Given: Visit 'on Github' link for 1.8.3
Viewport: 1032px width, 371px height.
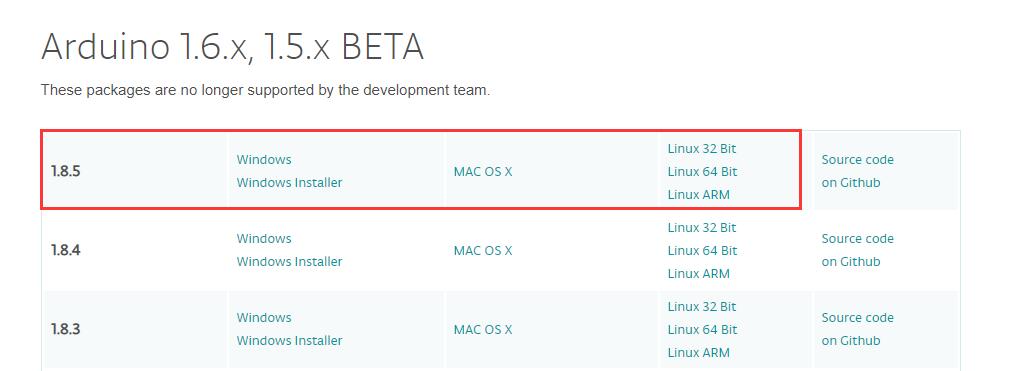Looking at the screenshot, I should click(850, 341).
